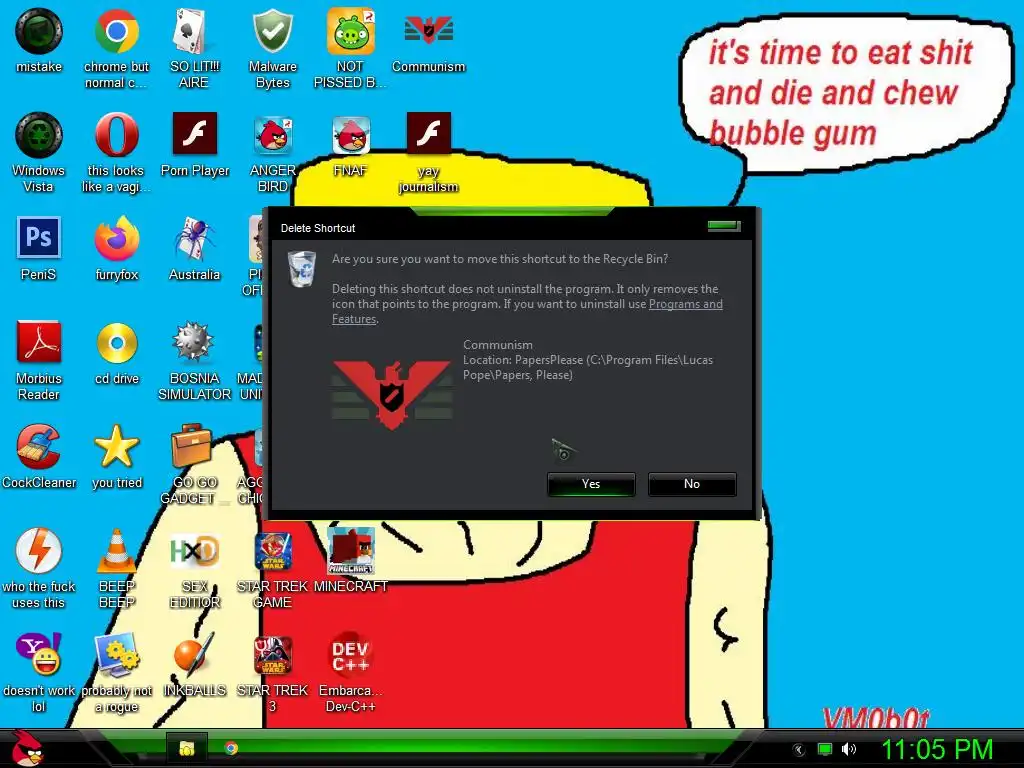Open the file explorer taskbar button
This screenshot has width=1024, height=768.
coord(187,748)
